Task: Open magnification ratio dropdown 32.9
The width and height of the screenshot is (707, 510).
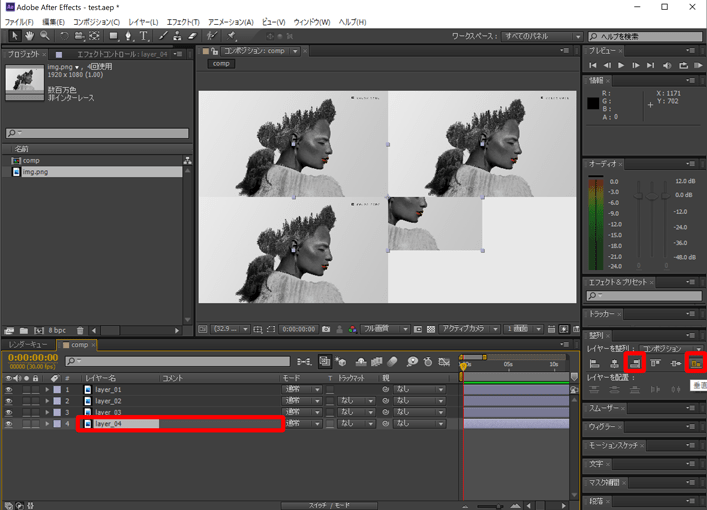Action: [x=231, y=329]
